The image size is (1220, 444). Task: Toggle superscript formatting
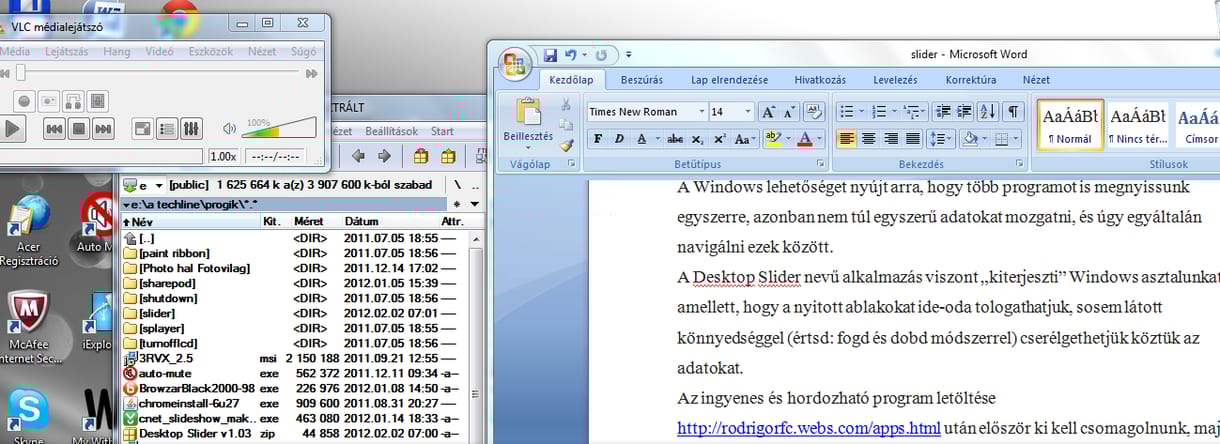coord(719,139)
